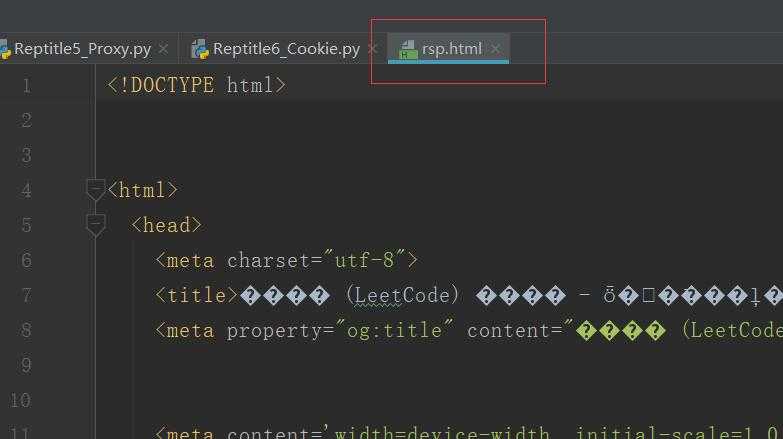Collapse the html tag fold marker
Image resolution: width=783 pixels, height=439 pixels.
click(95, 190)
